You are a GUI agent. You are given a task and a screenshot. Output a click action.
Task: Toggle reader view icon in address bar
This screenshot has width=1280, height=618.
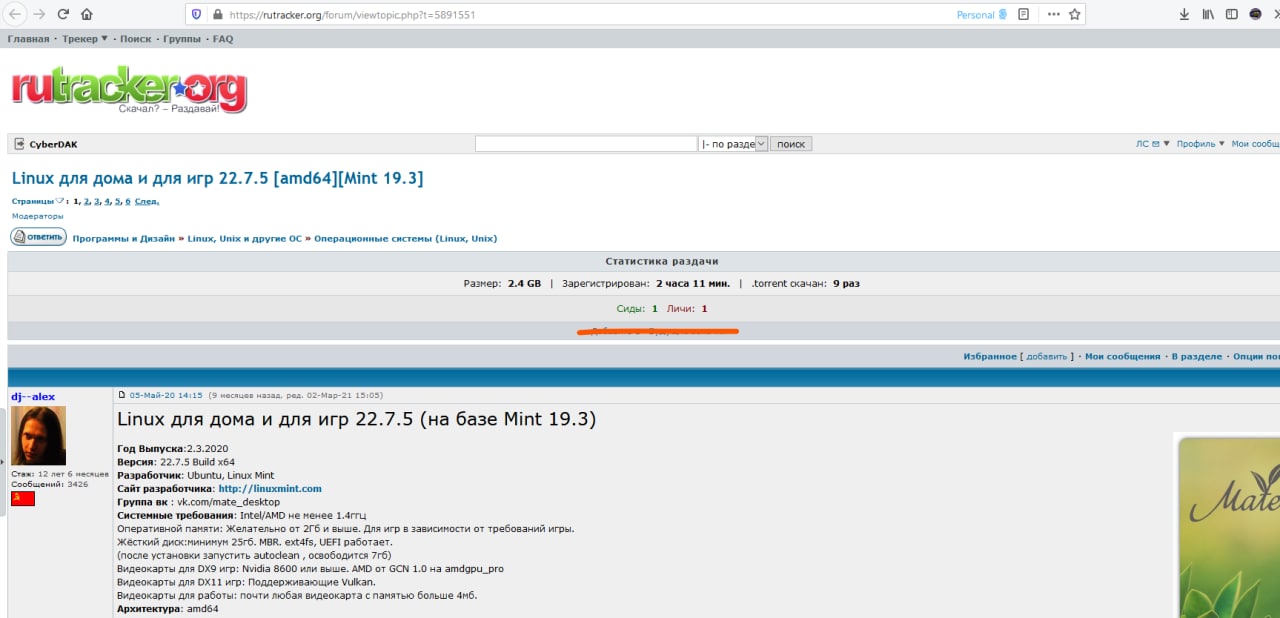[1023, 14]
